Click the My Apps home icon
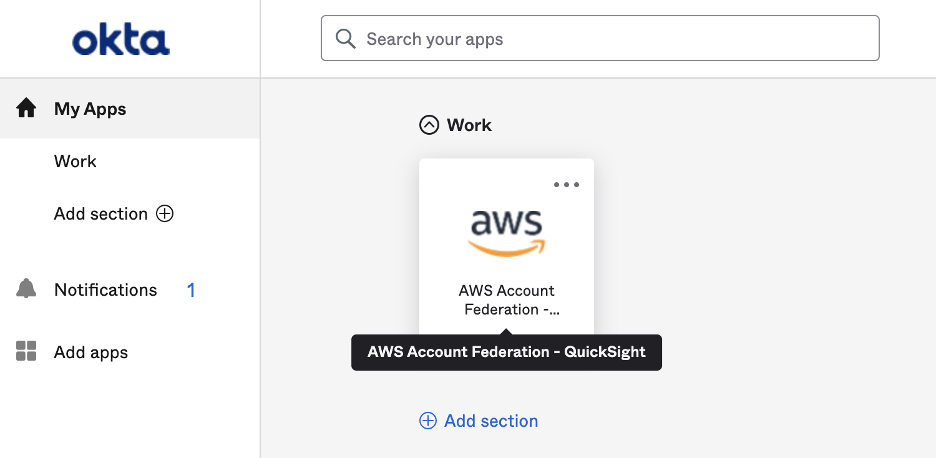Viewport: 936px width, 458px height. pos(26,109)
